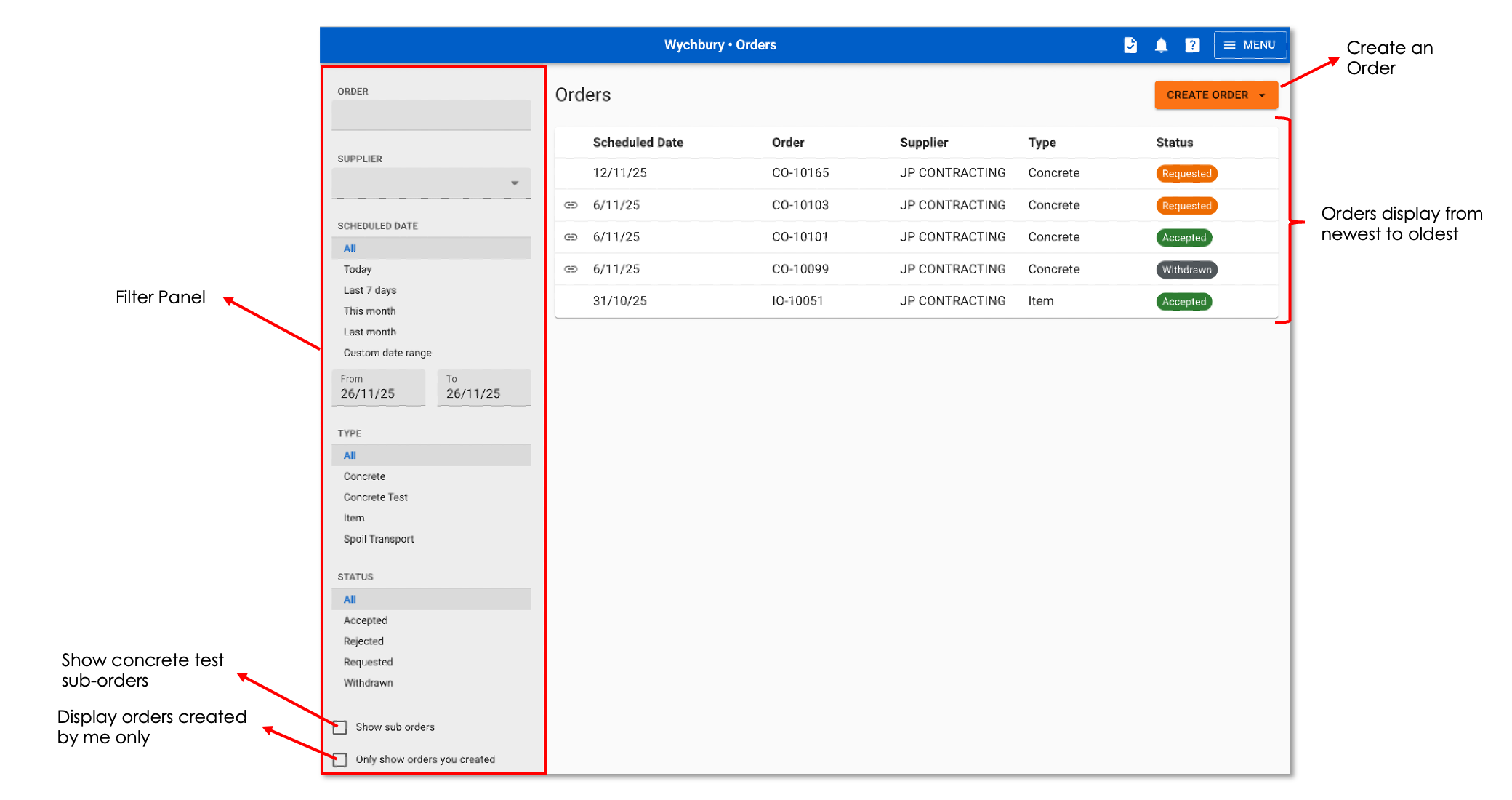The height and width of the screenshot is (800, 1512).
Task: Filter status by Withdrawn
Action: 369,683
